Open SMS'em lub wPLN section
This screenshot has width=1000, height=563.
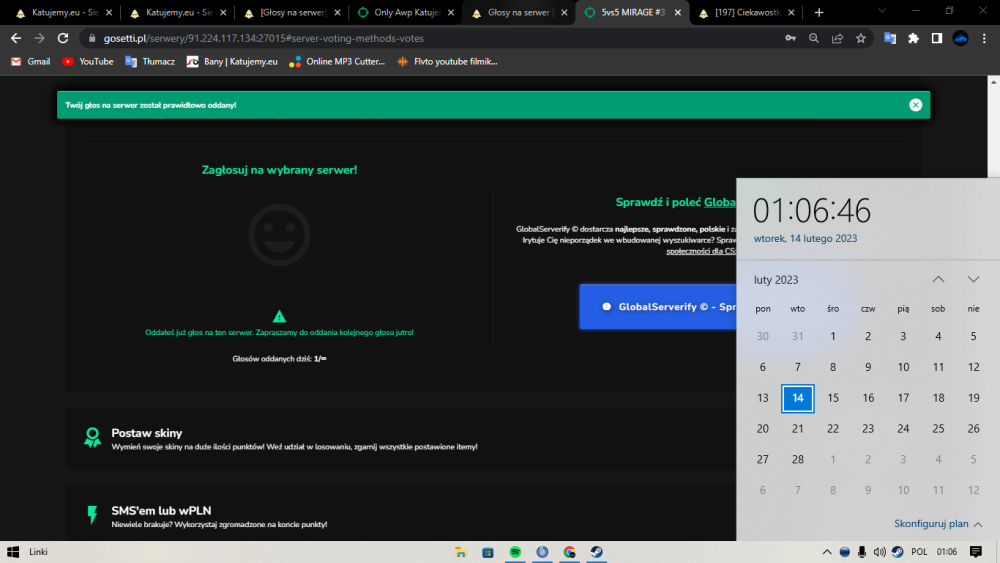[x=401, y=515]
